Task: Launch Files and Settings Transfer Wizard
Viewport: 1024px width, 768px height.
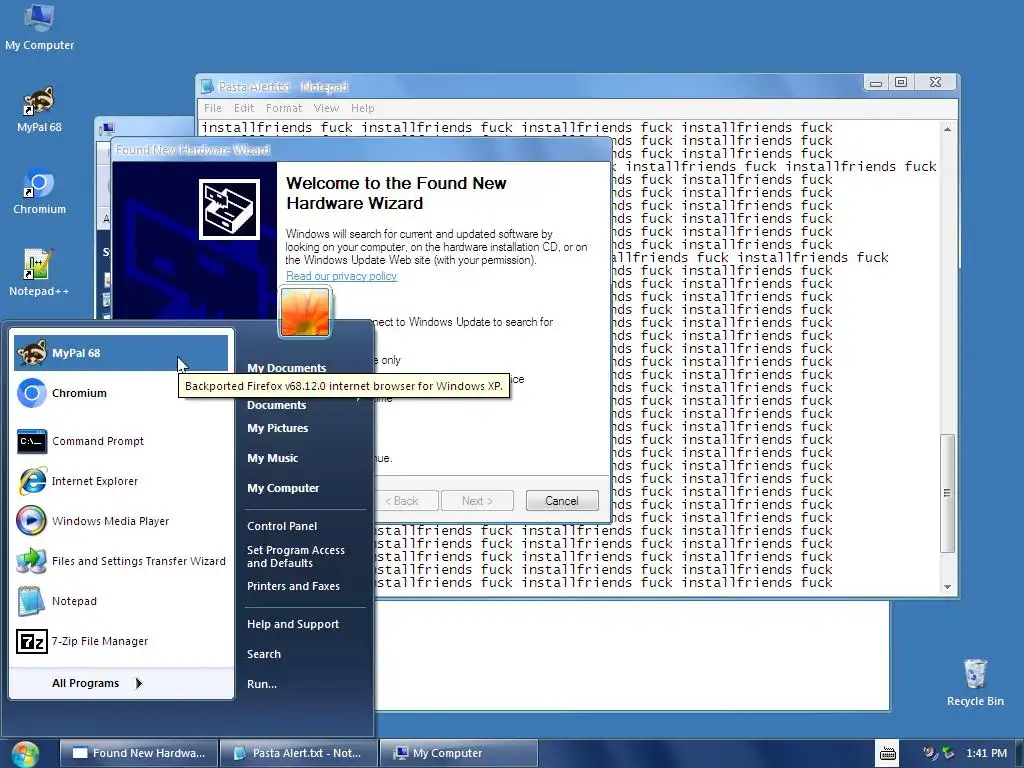Action: tap(121, 561)
